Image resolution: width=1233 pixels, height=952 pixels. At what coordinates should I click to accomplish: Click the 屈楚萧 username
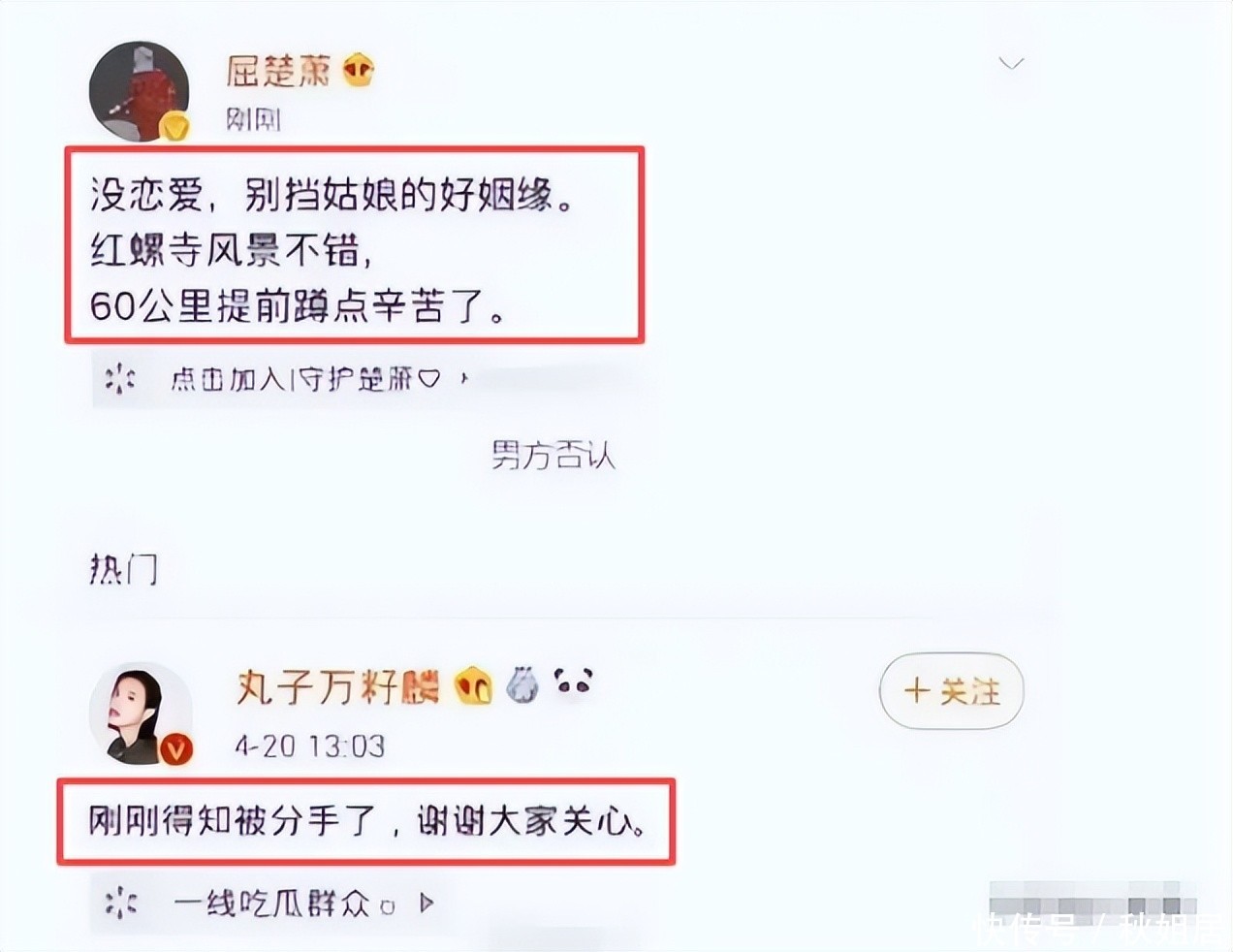coord(278,71)
